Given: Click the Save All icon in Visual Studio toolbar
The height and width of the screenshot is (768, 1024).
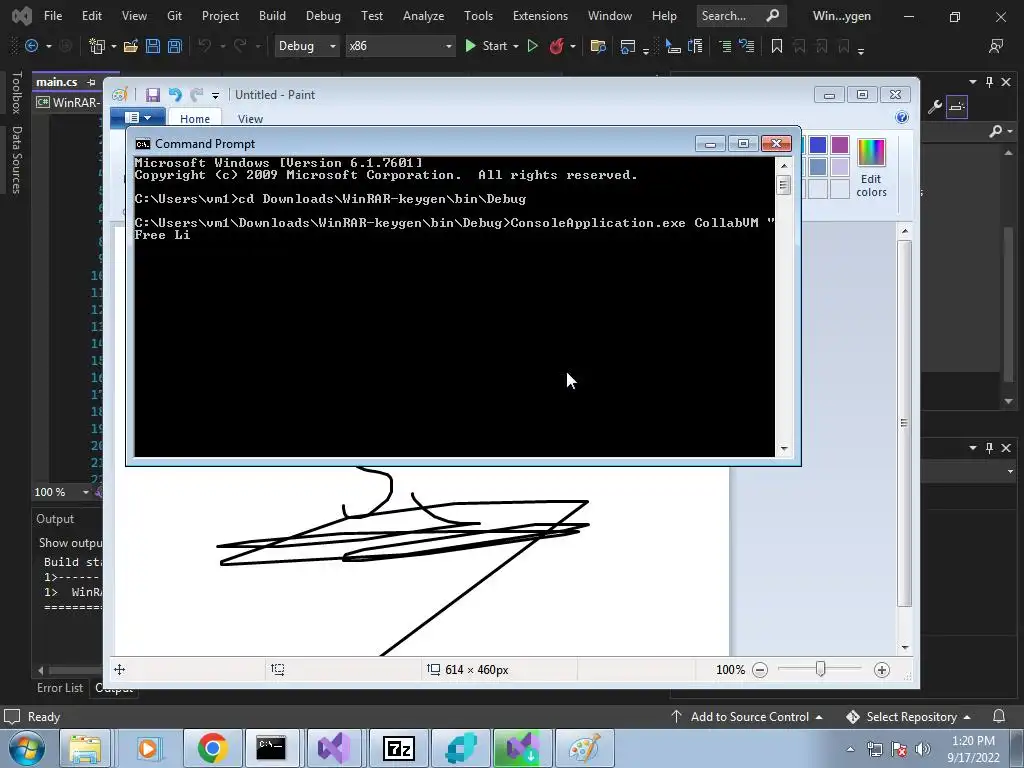Looking at the screenshot, I should tap(174, 46).
